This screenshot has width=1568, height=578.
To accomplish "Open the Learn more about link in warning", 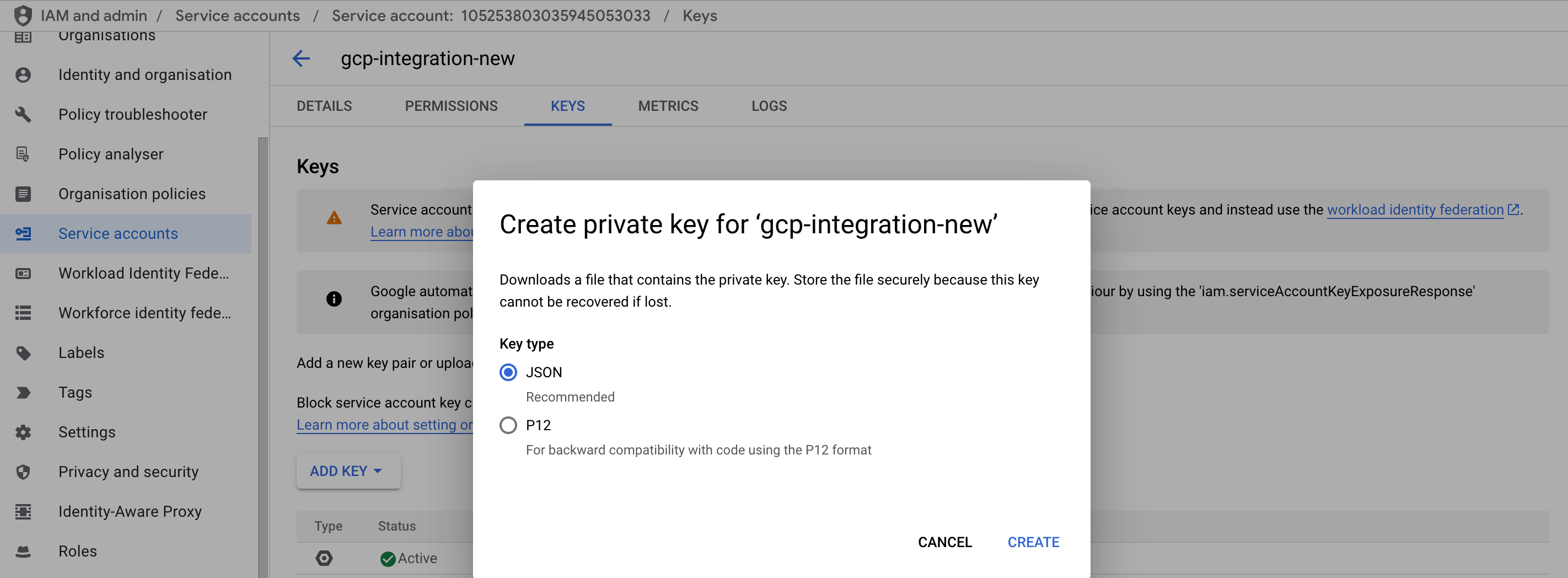I will pyautogui.click(x=422, y=232).
